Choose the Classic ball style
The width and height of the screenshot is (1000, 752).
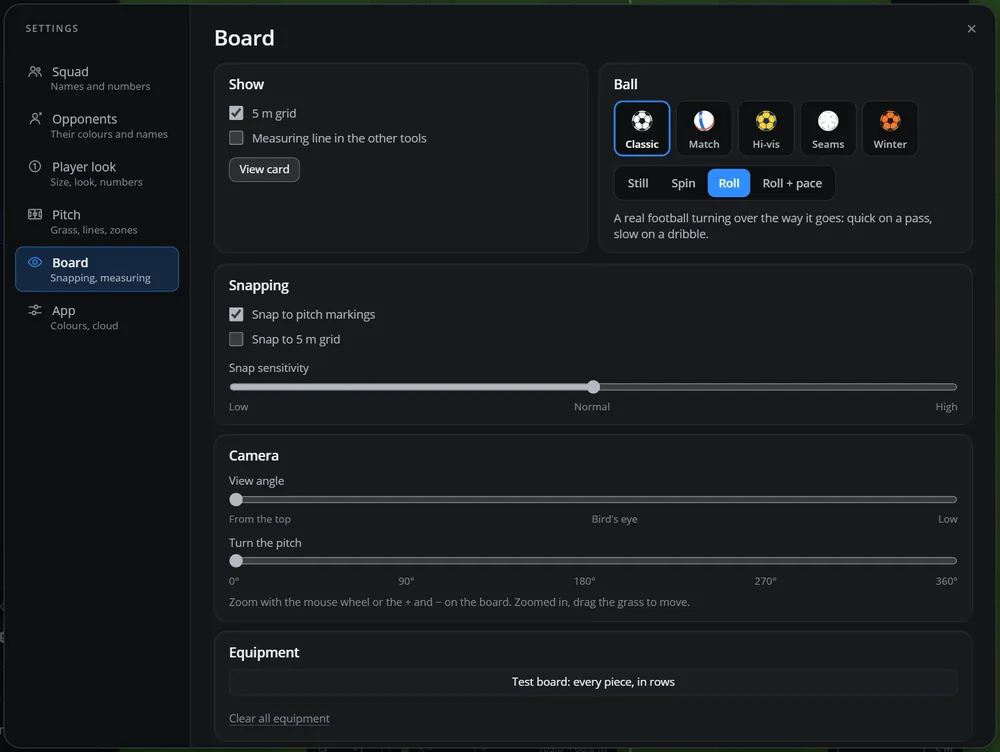[x=642, y=128]
